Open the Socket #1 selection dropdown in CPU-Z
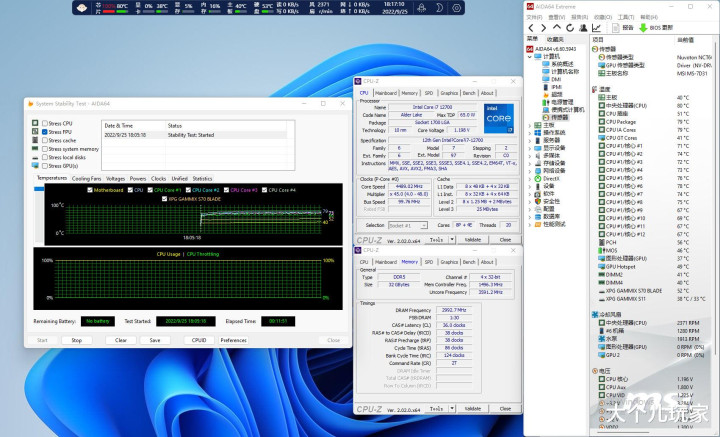Image resolution: width=720 pixels, height=437 pixels. [408, 225]
